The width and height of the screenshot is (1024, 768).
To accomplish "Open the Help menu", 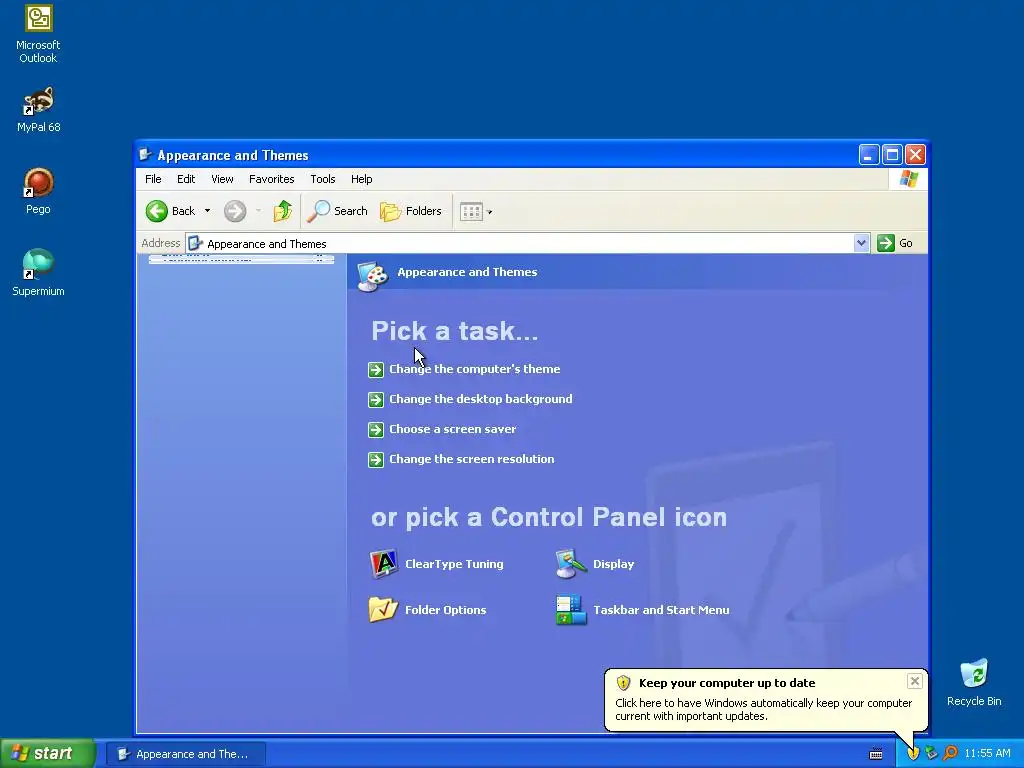I will pyautogui.click(x=361, y=179).
